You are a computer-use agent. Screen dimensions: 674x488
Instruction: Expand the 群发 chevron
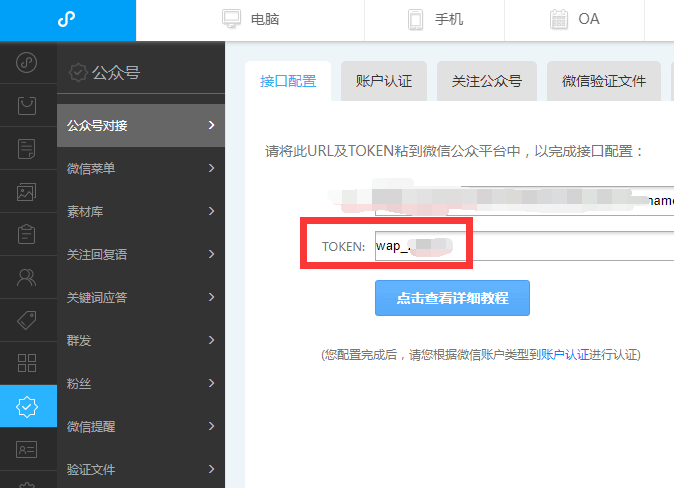211,340
